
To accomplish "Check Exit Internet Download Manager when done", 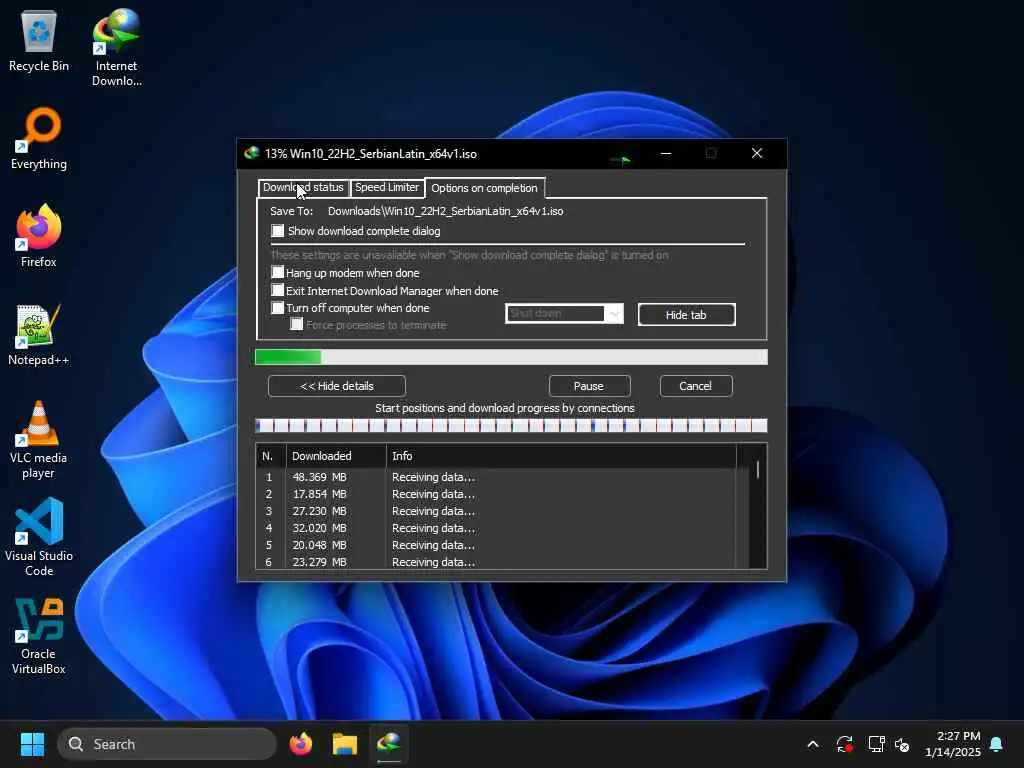I will [x=278, y=290].
